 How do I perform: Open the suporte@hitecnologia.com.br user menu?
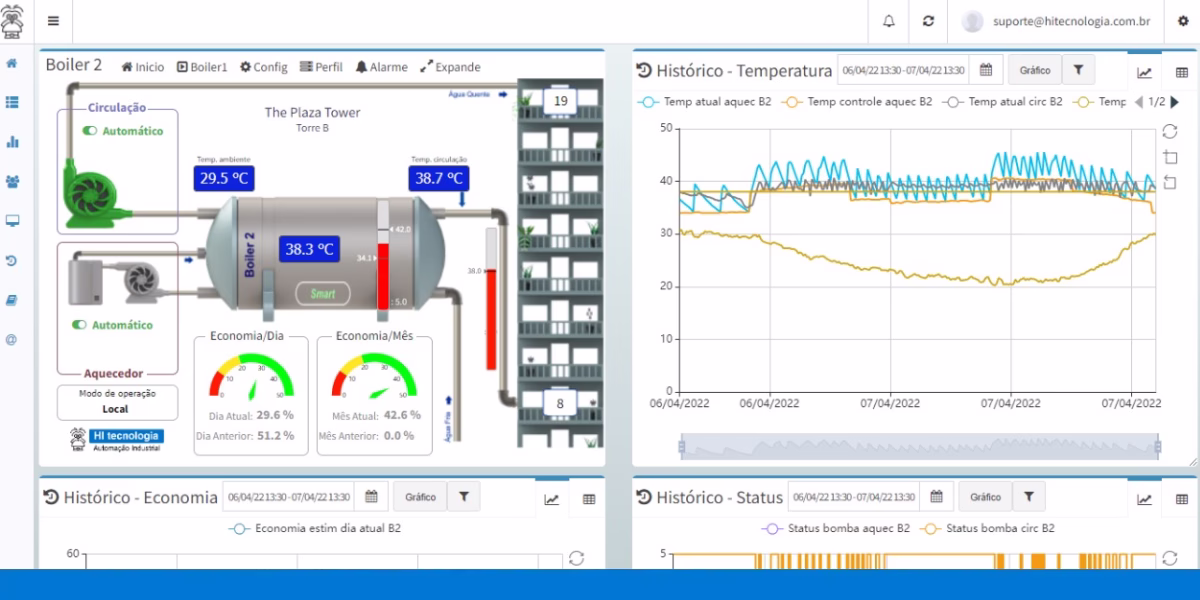(1057, 21)
